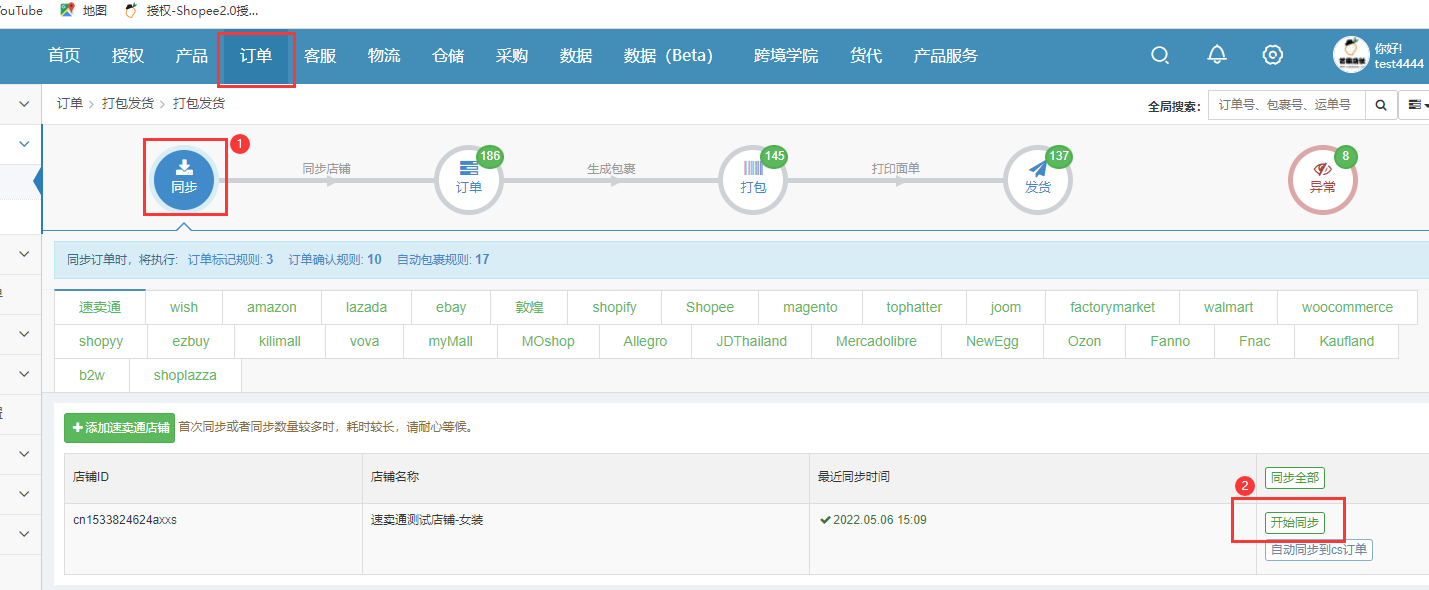Click the search magnifier icon in top bar
Screen dimensions: 1429x590
coord(1160,55)
